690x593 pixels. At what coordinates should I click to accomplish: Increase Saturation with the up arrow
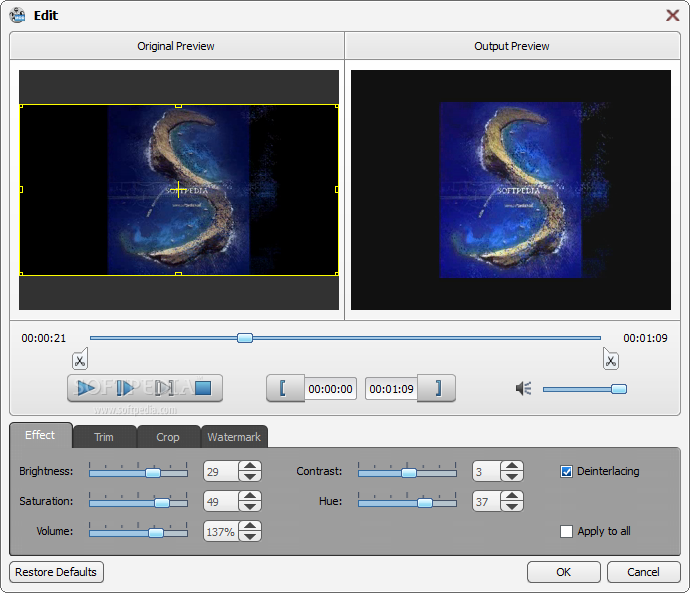(250, 496)
